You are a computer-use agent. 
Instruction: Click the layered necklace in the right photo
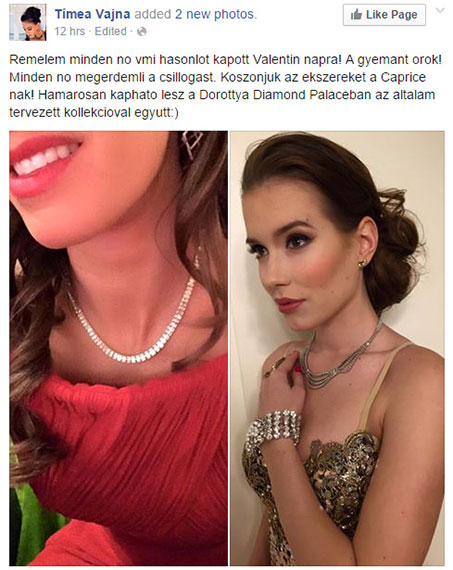(340, 358)
